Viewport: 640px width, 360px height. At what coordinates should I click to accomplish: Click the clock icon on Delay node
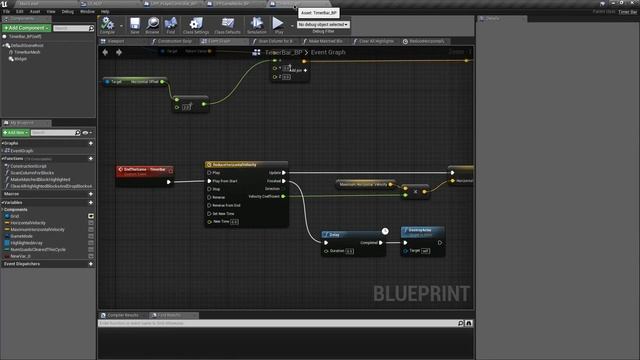385,231
